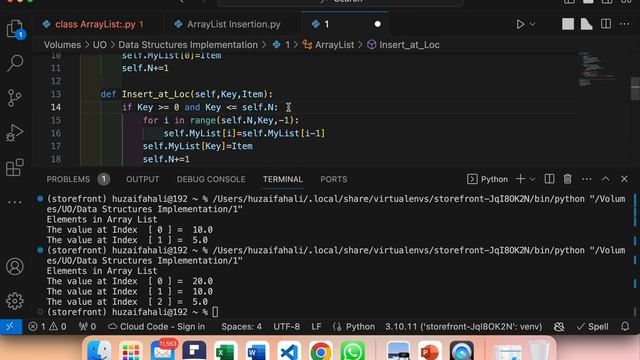Open notifications bell
The image size is (640, 360).
[x=625, y=327]
